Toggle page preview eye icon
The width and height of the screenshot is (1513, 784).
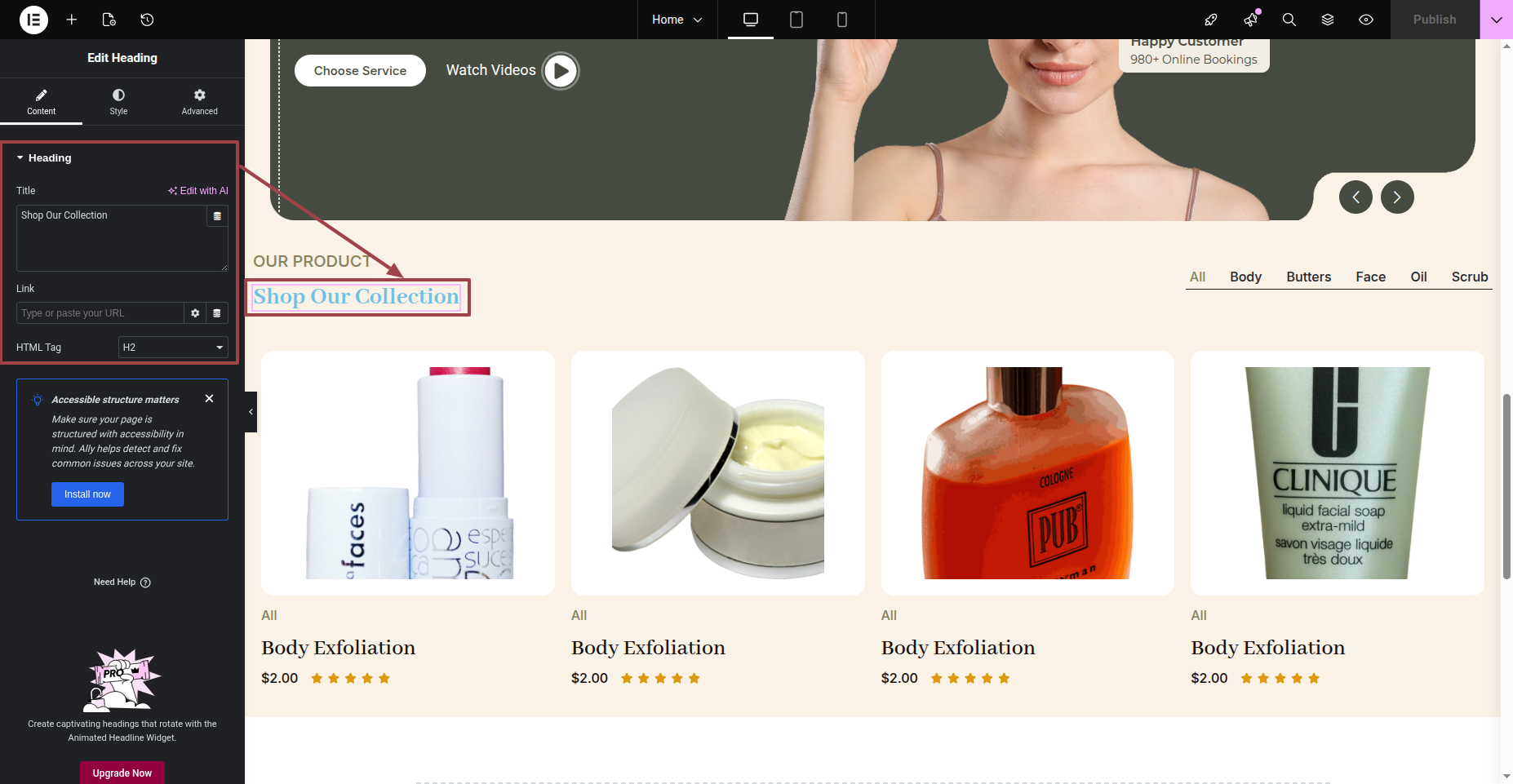1366,20
